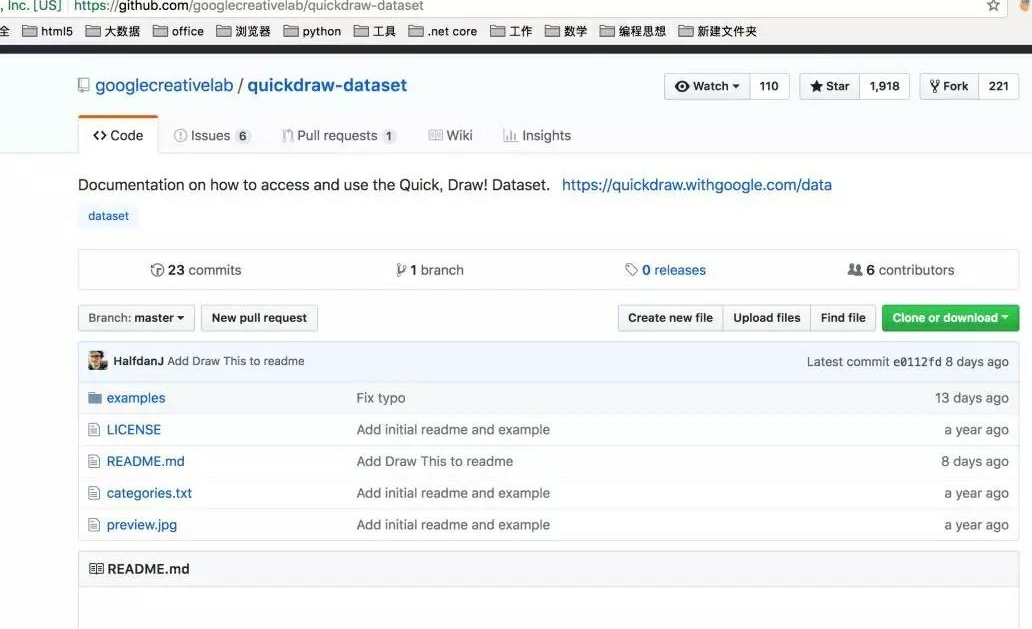Open the Clone or download dropdown

pyautogui.click(x=950, y=318)
